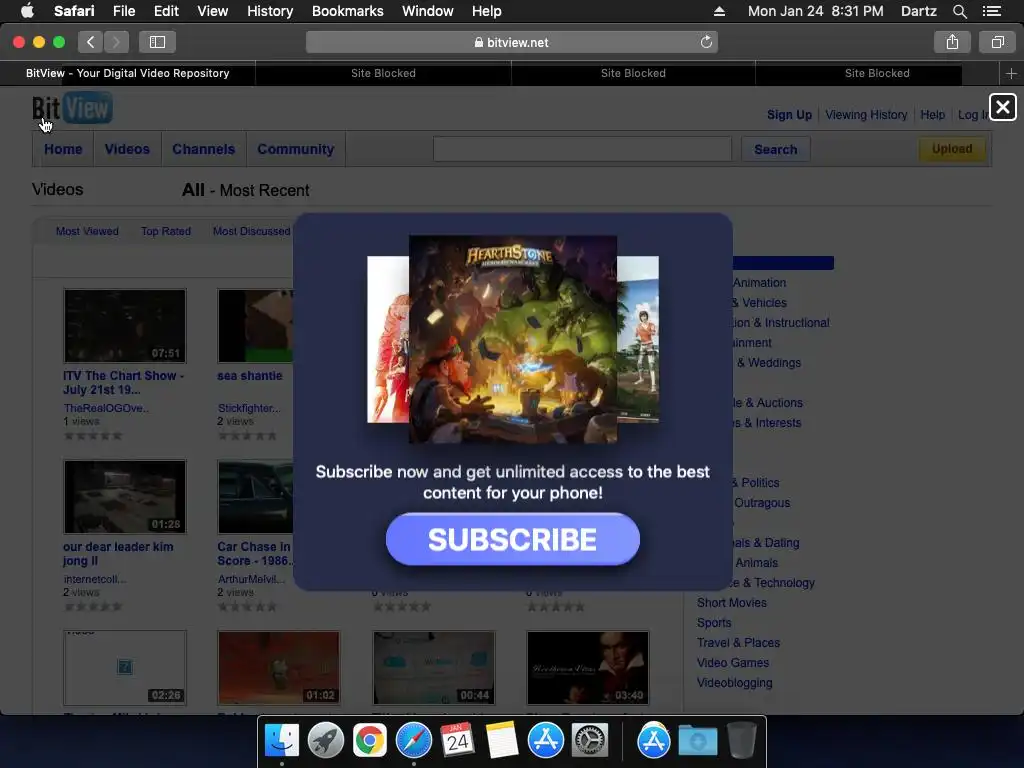Select the BitView tab

[127, 73]
